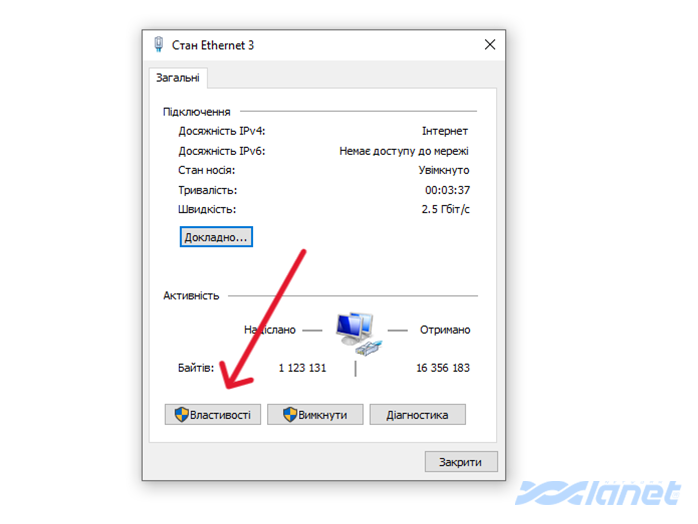Click the Ethernet adapter icon in title bar
Viewport: 698px width, 524px height.
tap(158, 45)
